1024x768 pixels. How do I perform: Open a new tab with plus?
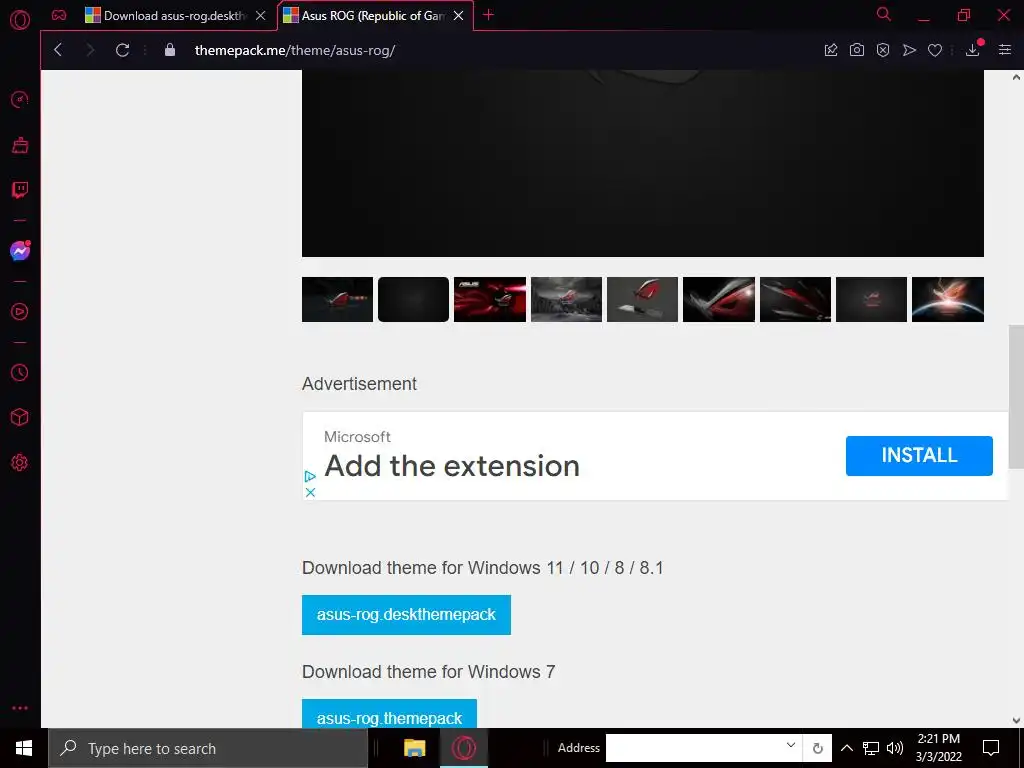coord(488,15)
